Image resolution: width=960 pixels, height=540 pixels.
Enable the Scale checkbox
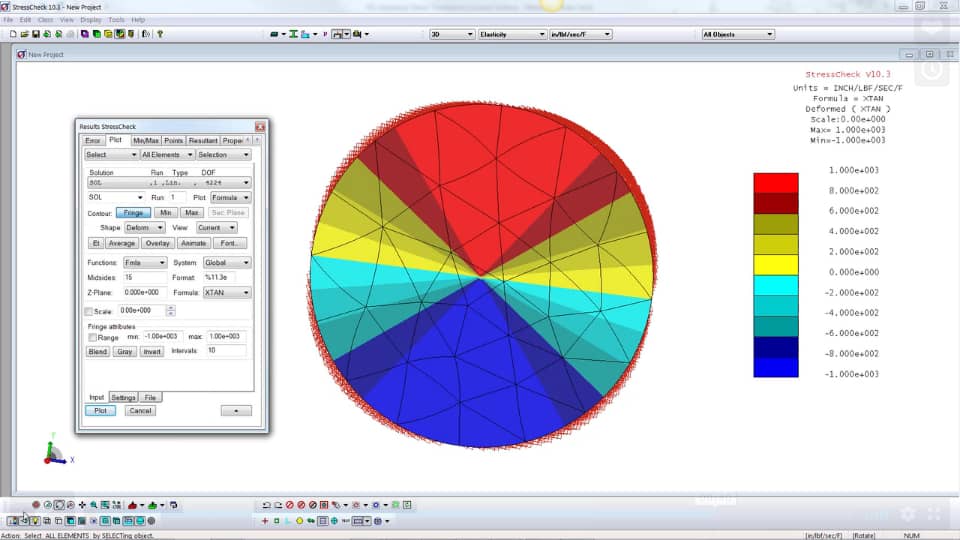point(89,312)
